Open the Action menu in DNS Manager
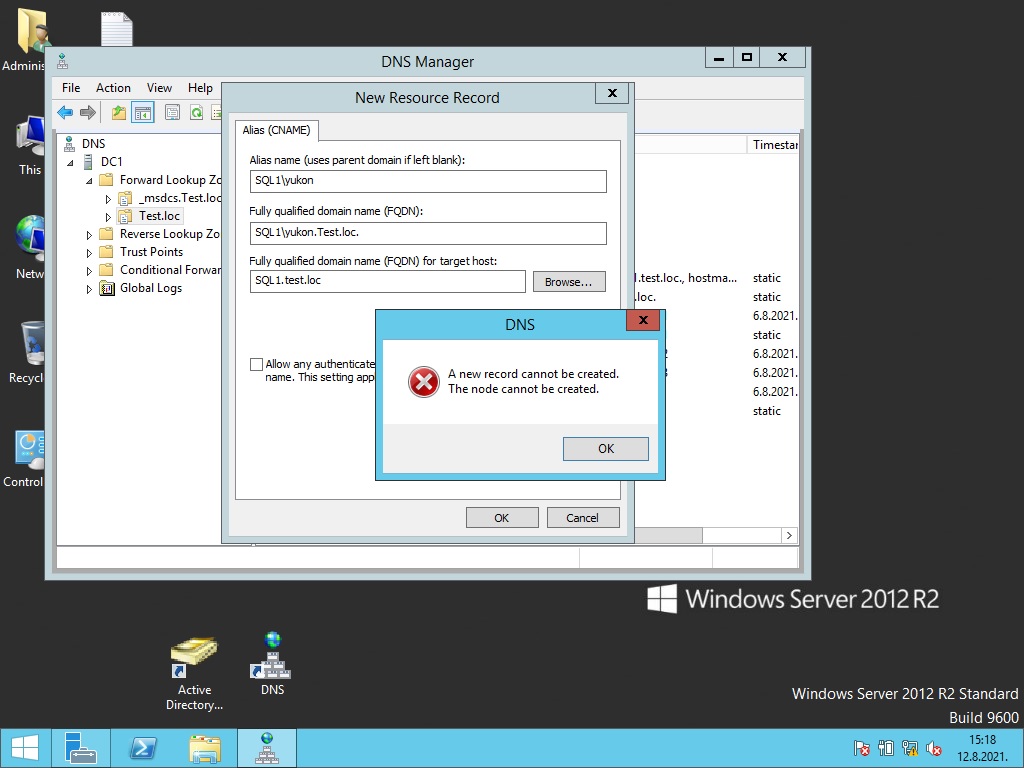The width and height of the screenshot is (1024, 768). 113,88
